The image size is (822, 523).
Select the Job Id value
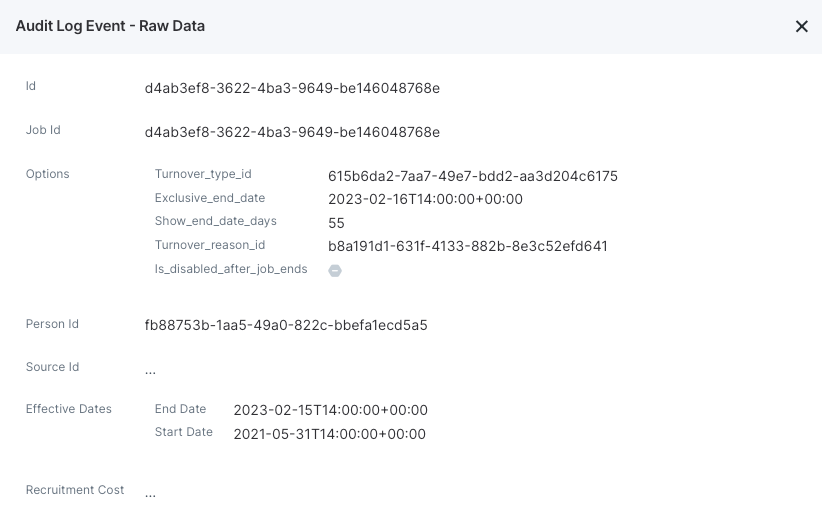[292, 132]
